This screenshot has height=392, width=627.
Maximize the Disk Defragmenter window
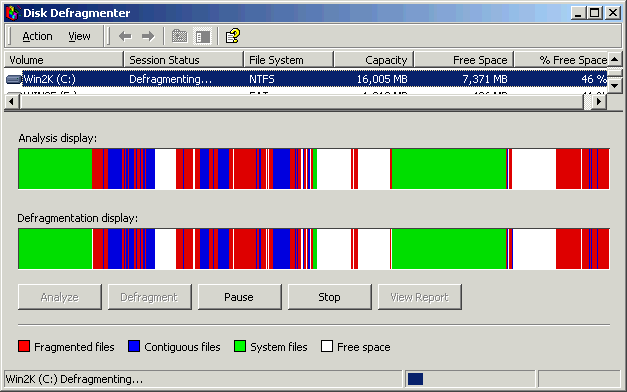click(x=595, y=13)
